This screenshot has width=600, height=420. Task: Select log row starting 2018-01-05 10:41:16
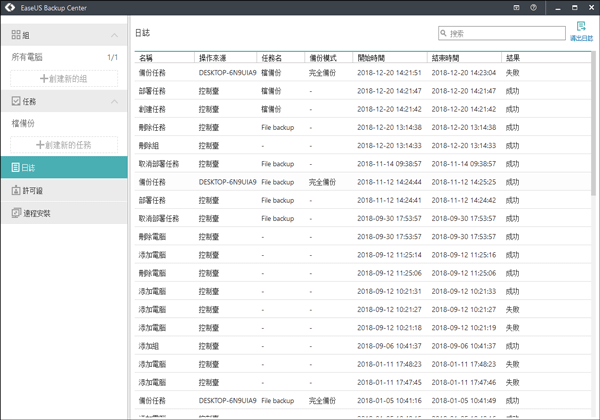[363, 400]
